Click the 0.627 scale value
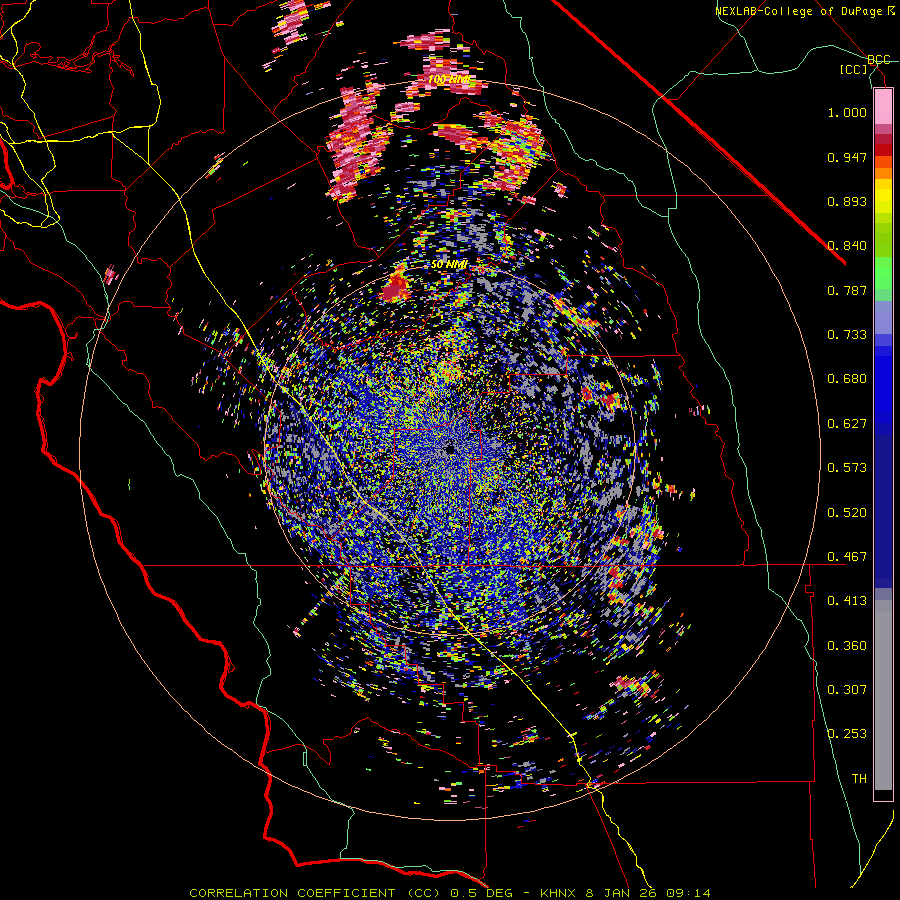This screenshot has width=900, height=900. (847, 424)
